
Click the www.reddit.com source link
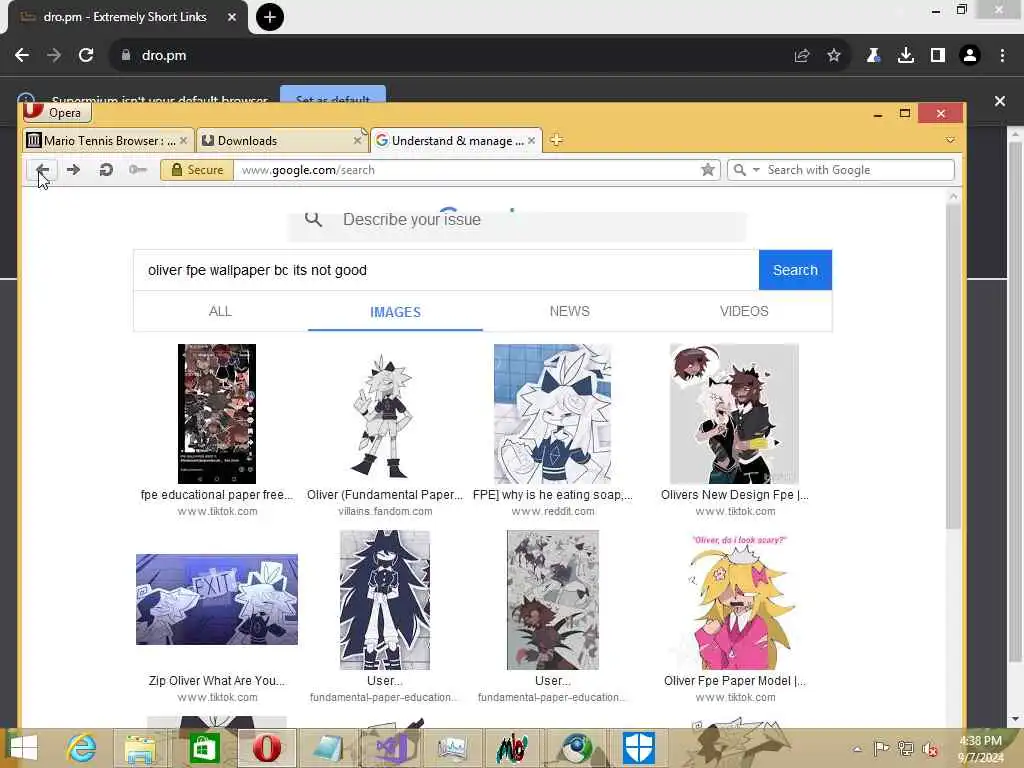point(553,511)
